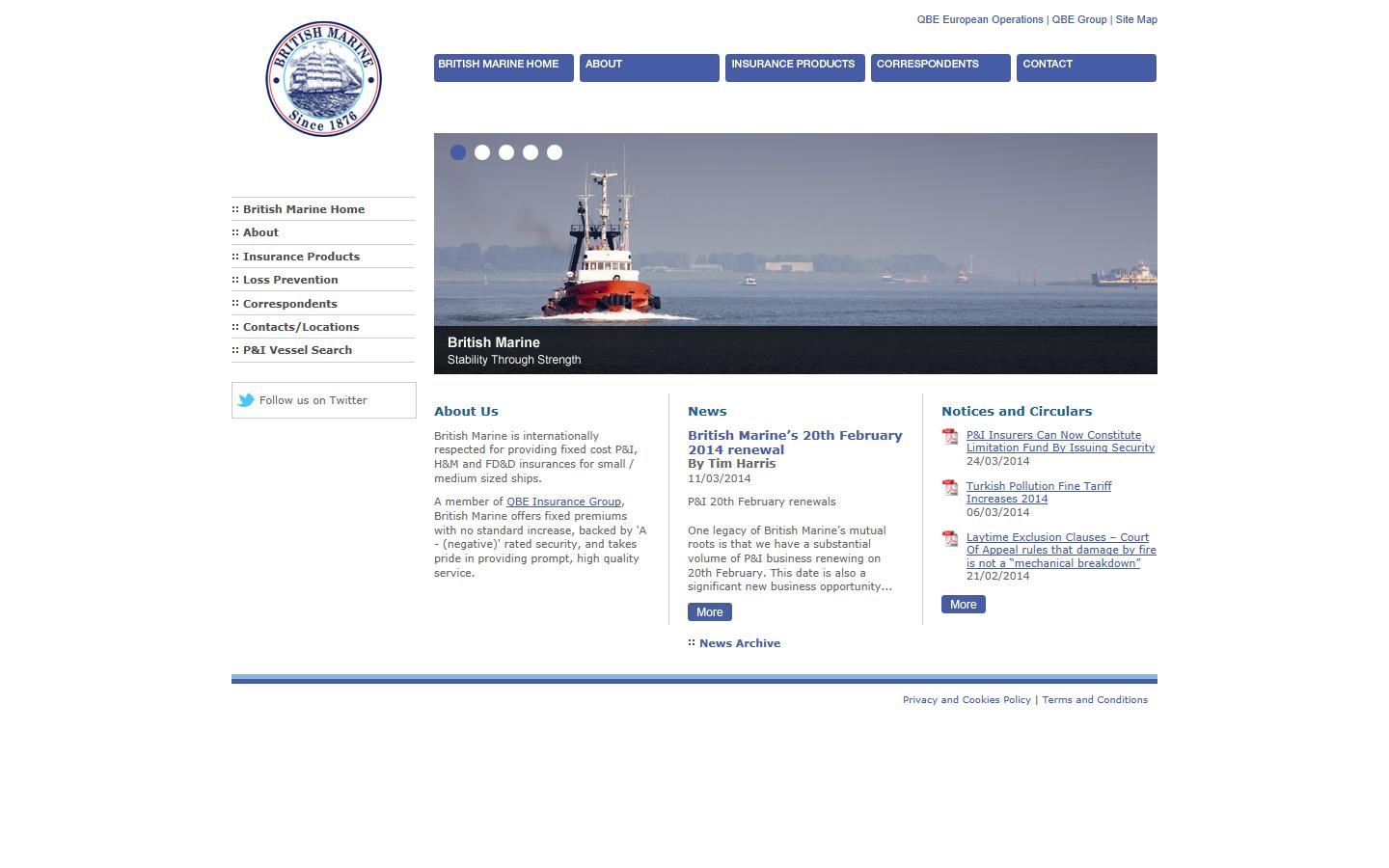Open the Site Map link
The height and width of the screenshot is (868, 1389).
(x=1136, y=19)
